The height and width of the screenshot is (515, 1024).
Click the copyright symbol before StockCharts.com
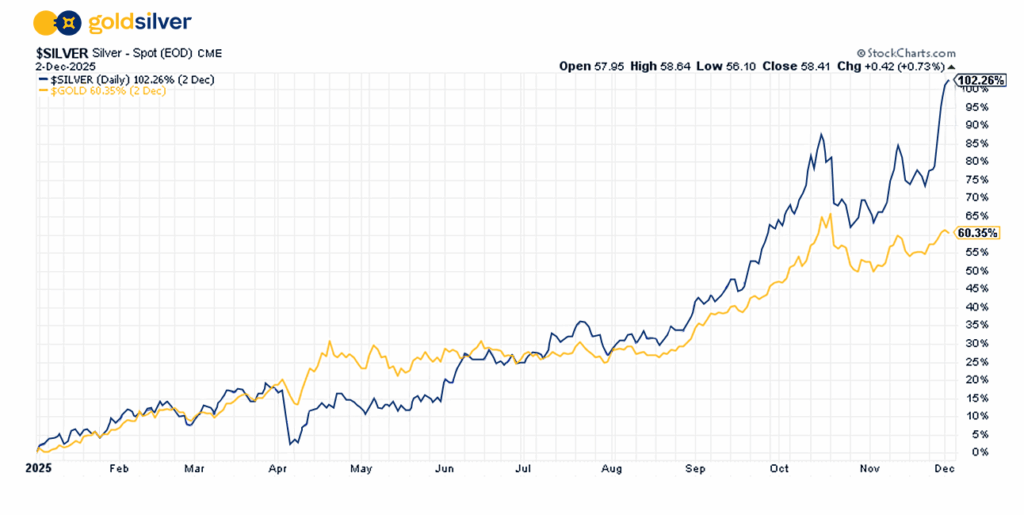[861, 53]
